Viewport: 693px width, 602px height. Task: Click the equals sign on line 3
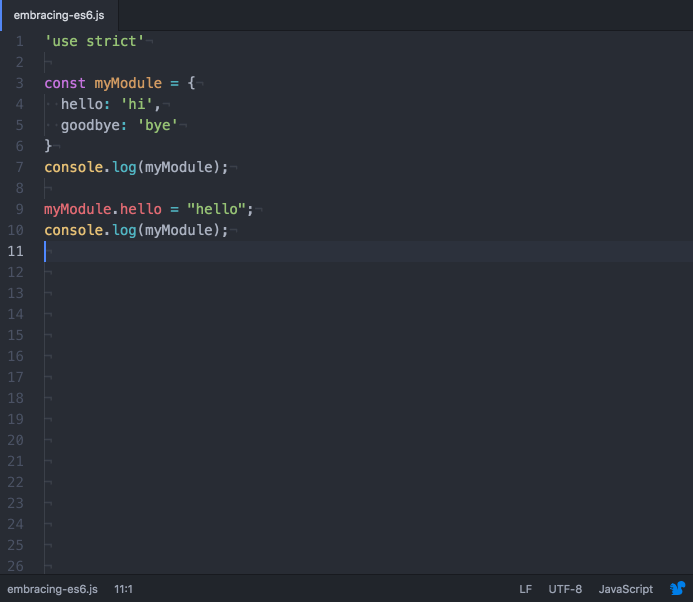175,84
